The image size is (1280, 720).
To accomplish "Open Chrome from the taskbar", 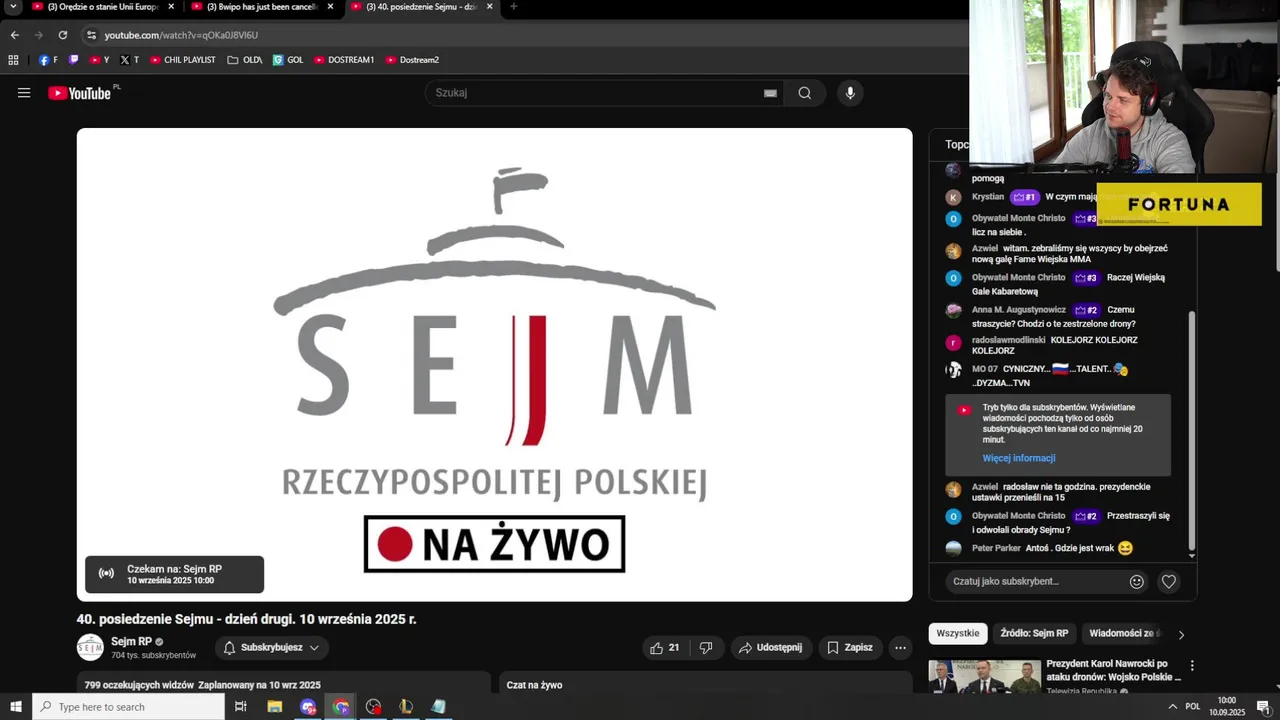I will (341, 707).
